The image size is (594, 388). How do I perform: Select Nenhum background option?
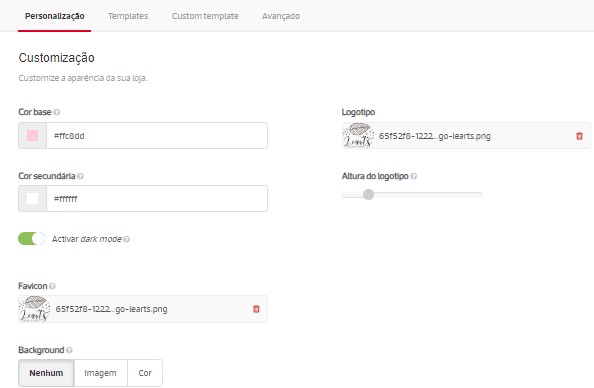tap(46, 373)
